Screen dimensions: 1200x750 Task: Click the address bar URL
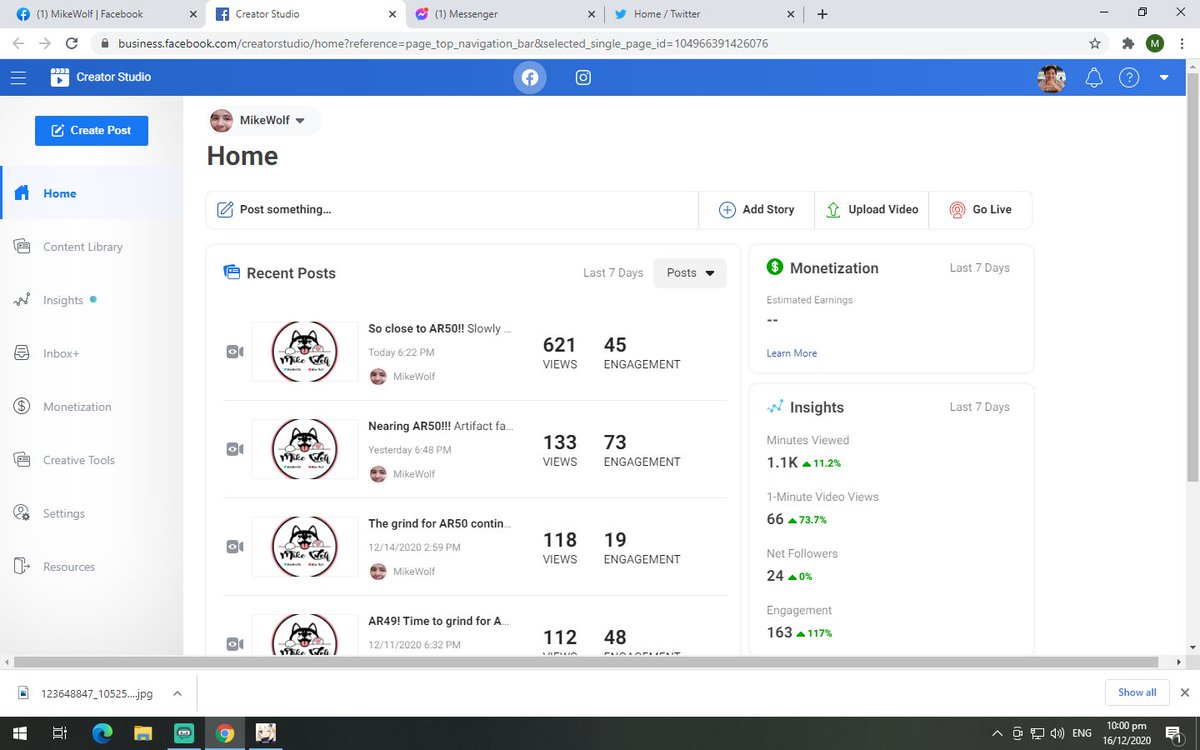[x=443, y=43]
